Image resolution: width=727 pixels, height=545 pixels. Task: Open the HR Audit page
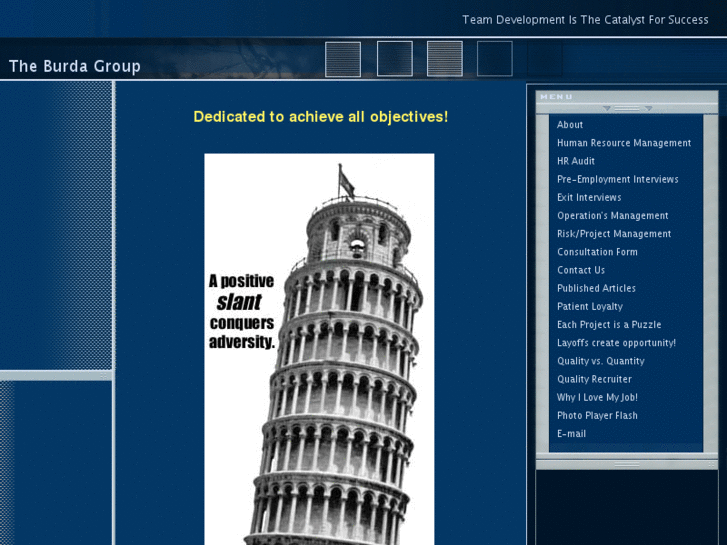pyautogui.click(x=575, y=161)
